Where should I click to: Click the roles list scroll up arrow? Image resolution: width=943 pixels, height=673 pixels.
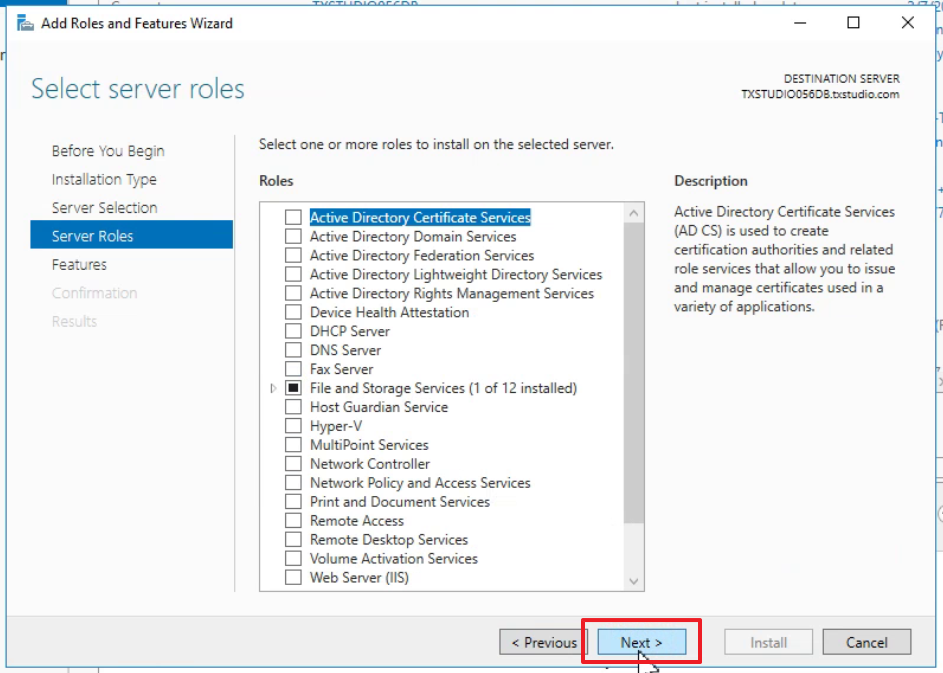(x=633, y=213)
